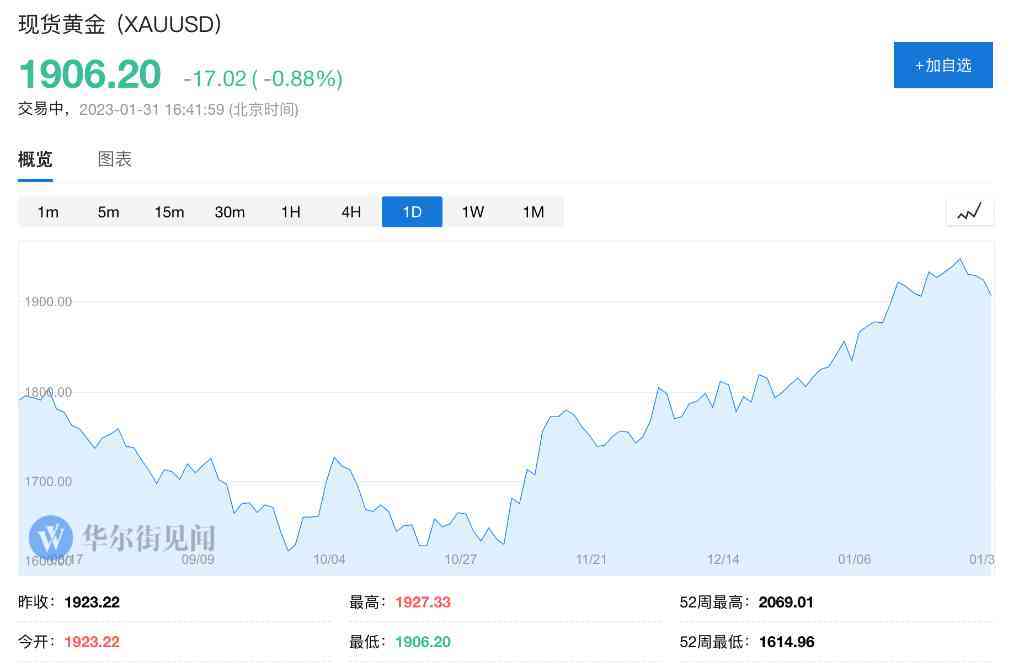Switch to the 4H interval
Viewport: 1024px width, 669px height.
tap(351, 212)
